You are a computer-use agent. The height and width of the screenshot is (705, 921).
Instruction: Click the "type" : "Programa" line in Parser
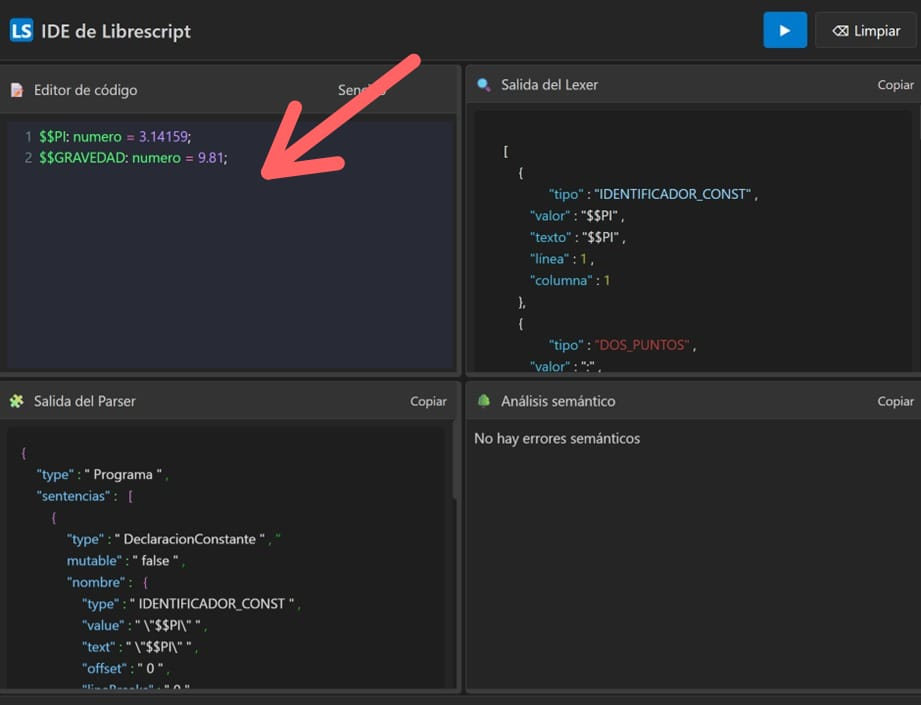coord(102,475)
